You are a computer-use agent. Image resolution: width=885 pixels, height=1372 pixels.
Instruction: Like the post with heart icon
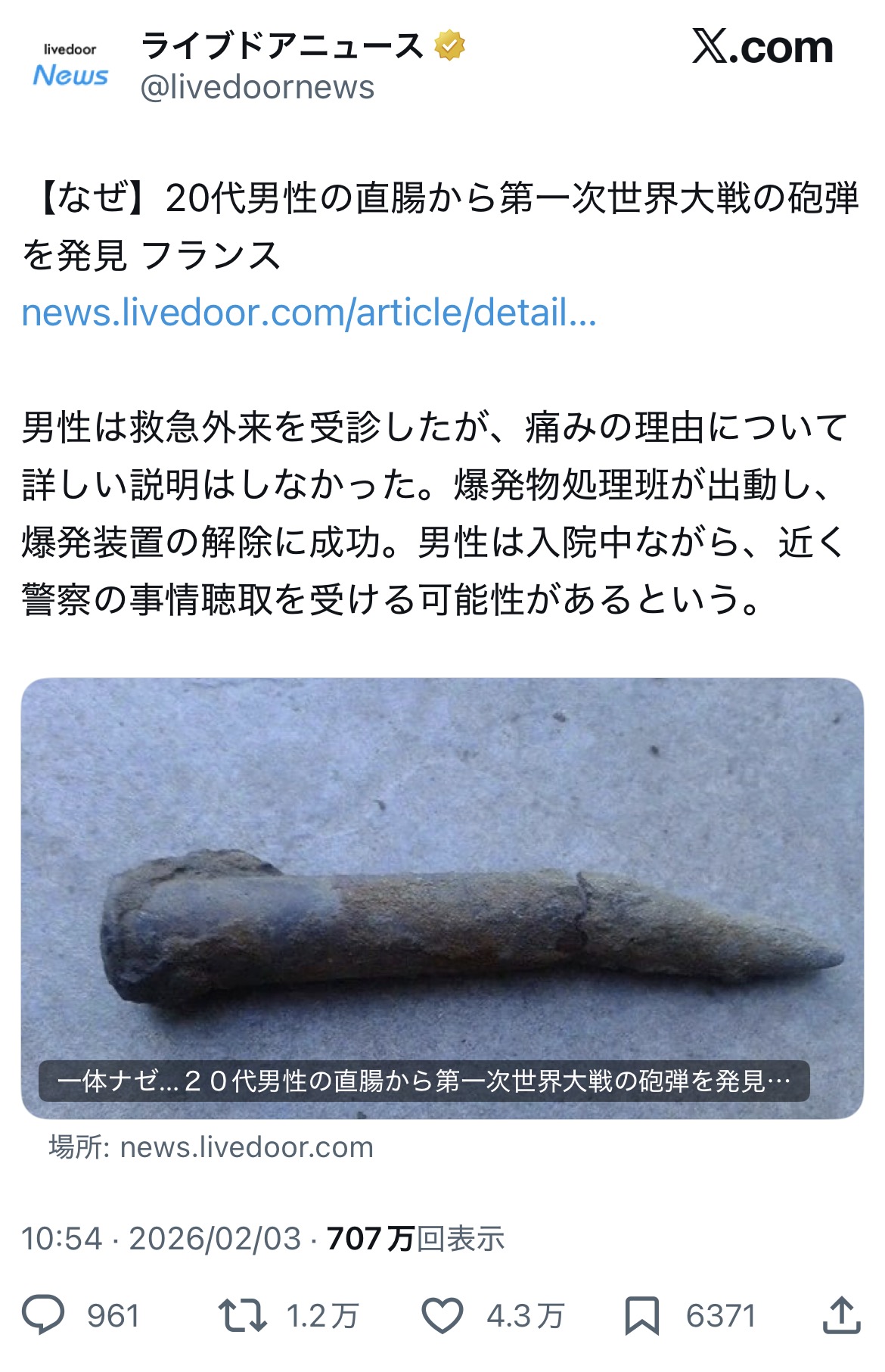click(x=442, y=1315)
